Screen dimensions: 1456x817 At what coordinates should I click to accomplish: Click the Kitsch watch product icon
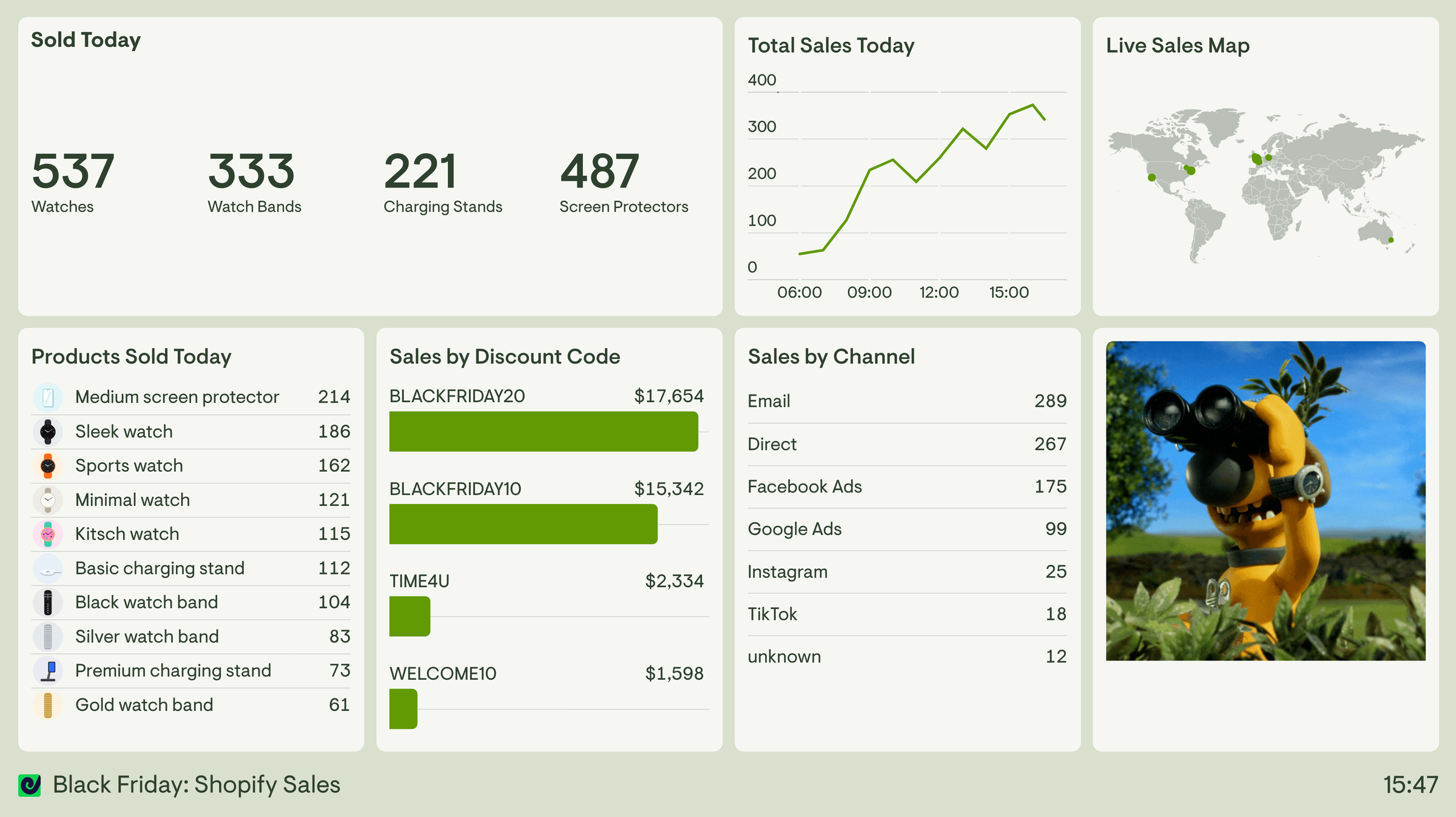(x=48, y=534)
